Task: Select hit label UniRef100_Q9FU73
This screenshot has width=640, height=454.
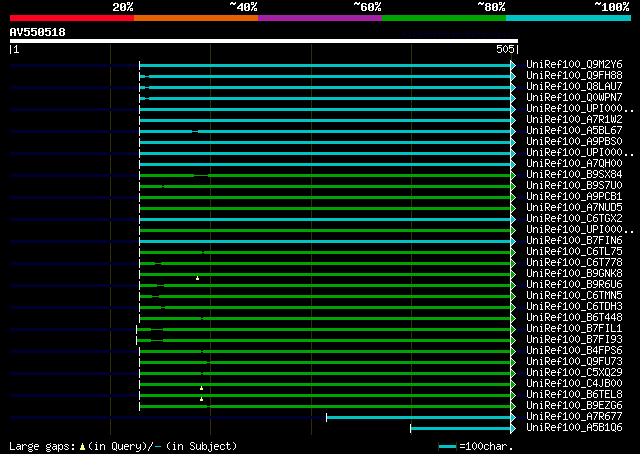Action: click(x=574, y=362)
